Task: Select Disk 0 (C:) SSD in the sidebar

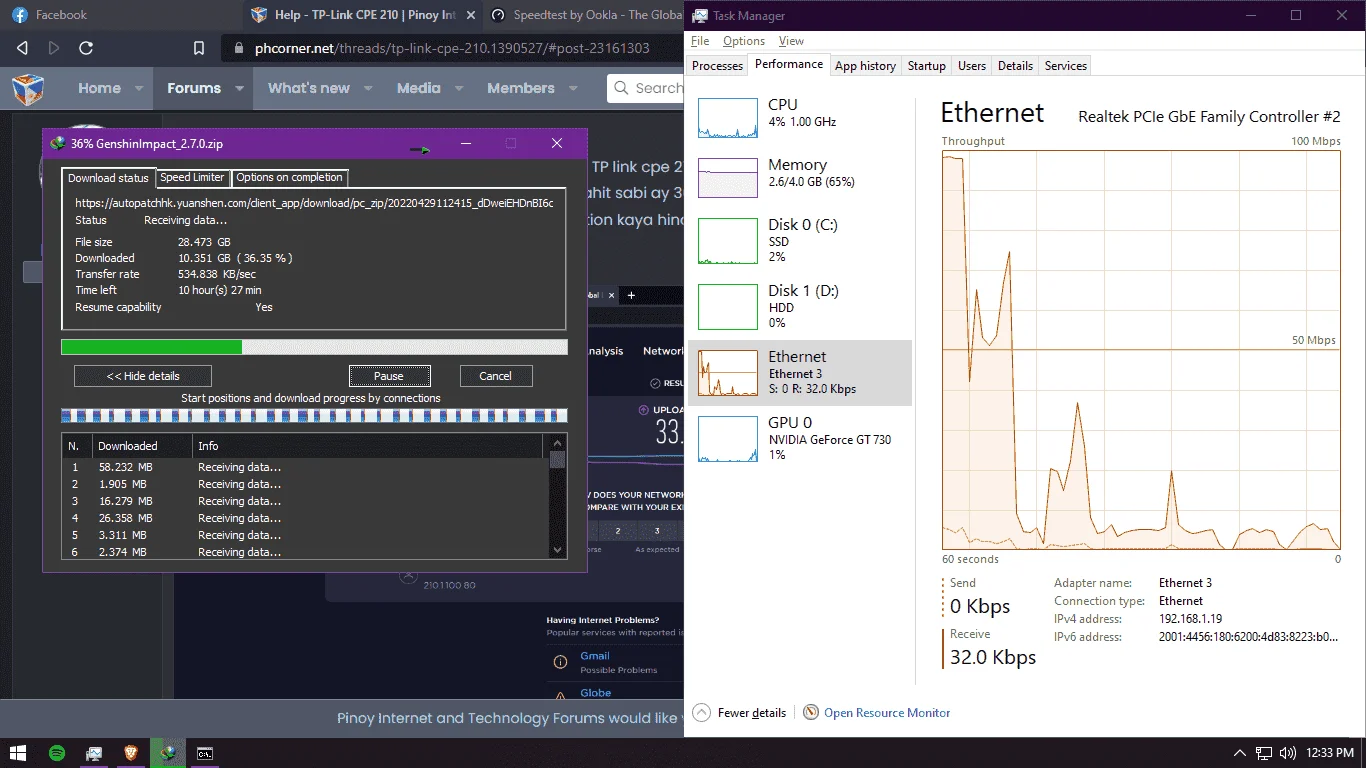Action: pos(800,240)
